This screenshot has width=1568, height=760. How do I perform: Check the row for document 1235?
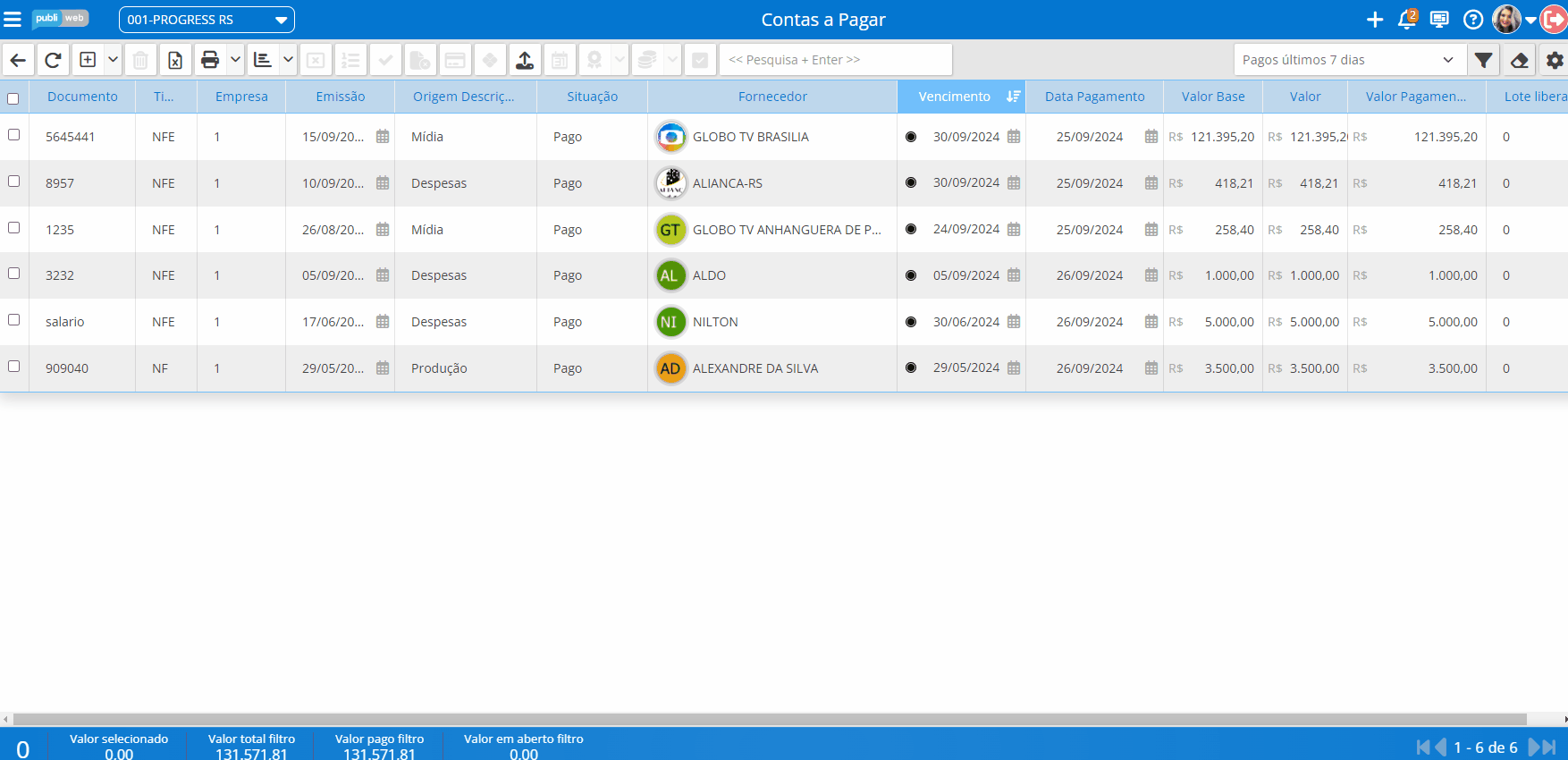(13, 227)
